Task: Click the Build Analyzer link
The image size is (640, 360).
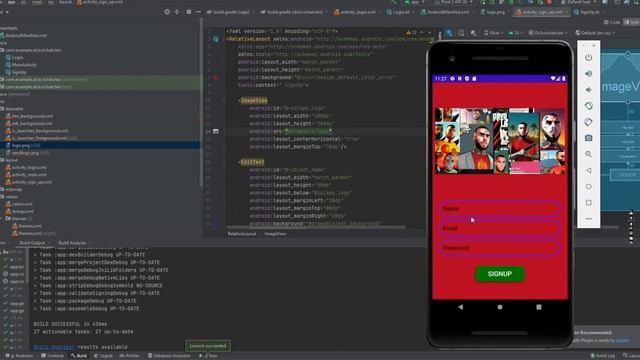Action: 54,347
